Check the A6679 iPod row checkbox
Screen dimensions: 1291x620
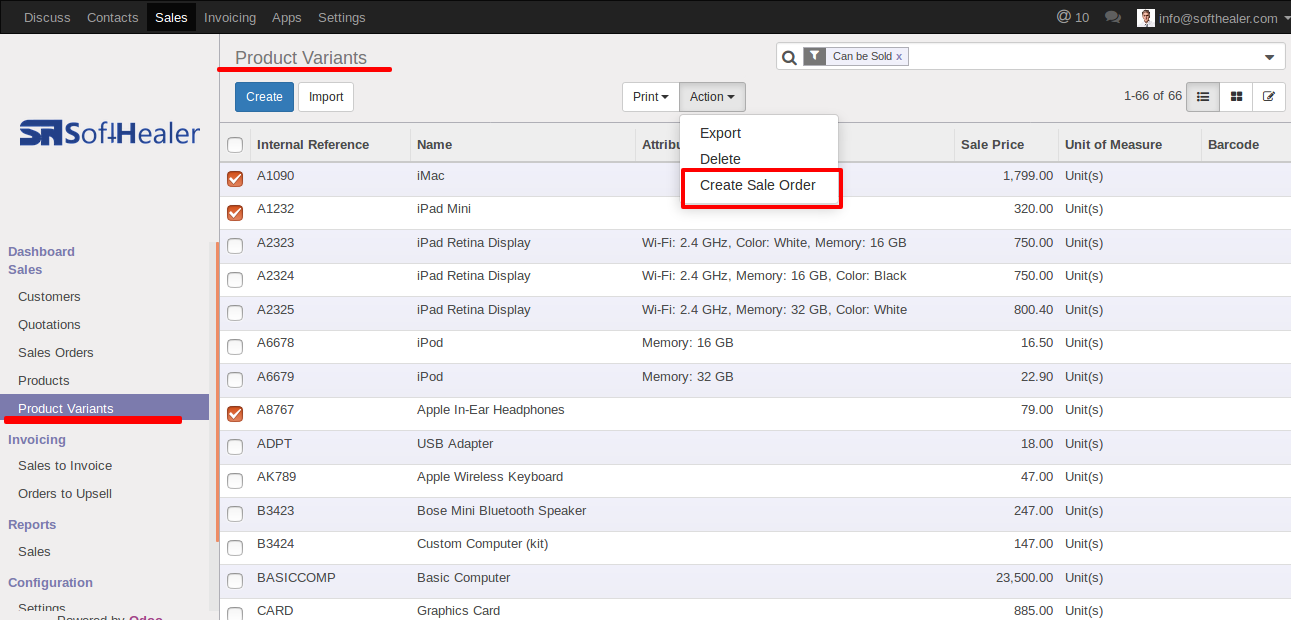tap(235, 380)
